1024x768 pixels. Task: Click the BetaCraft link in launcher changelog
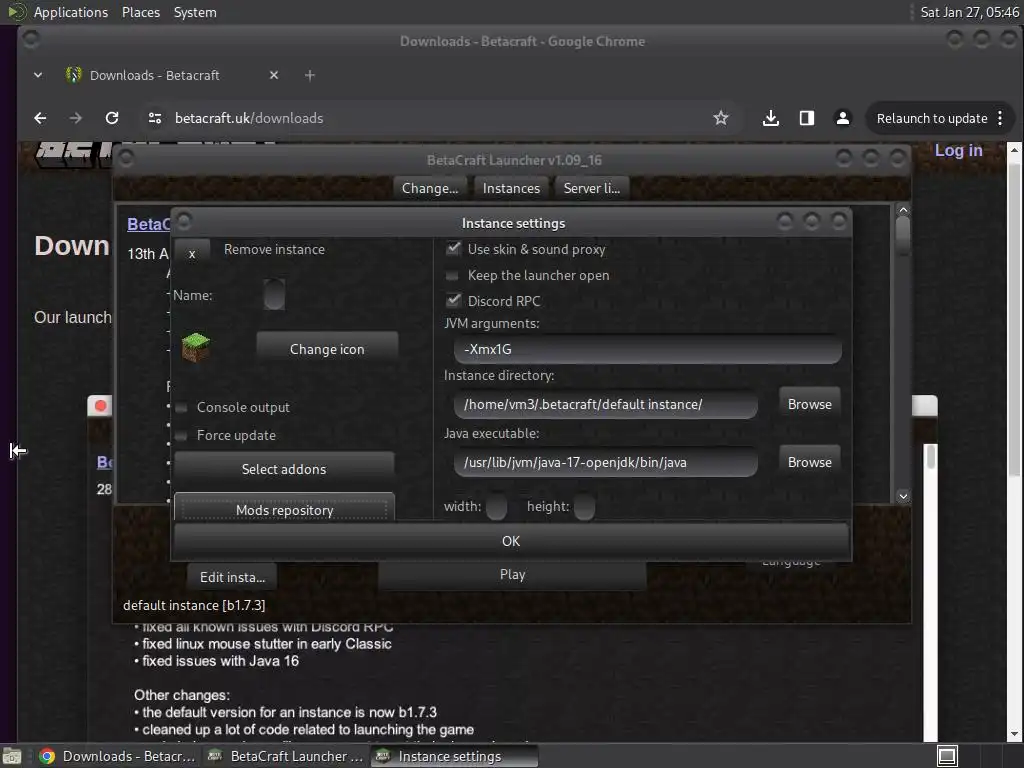(148, 224)
